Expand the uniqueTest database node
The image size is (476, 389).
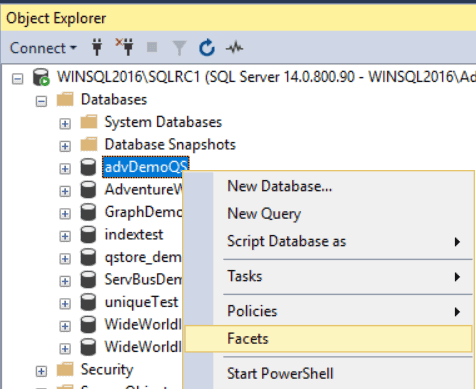[65, 304]
